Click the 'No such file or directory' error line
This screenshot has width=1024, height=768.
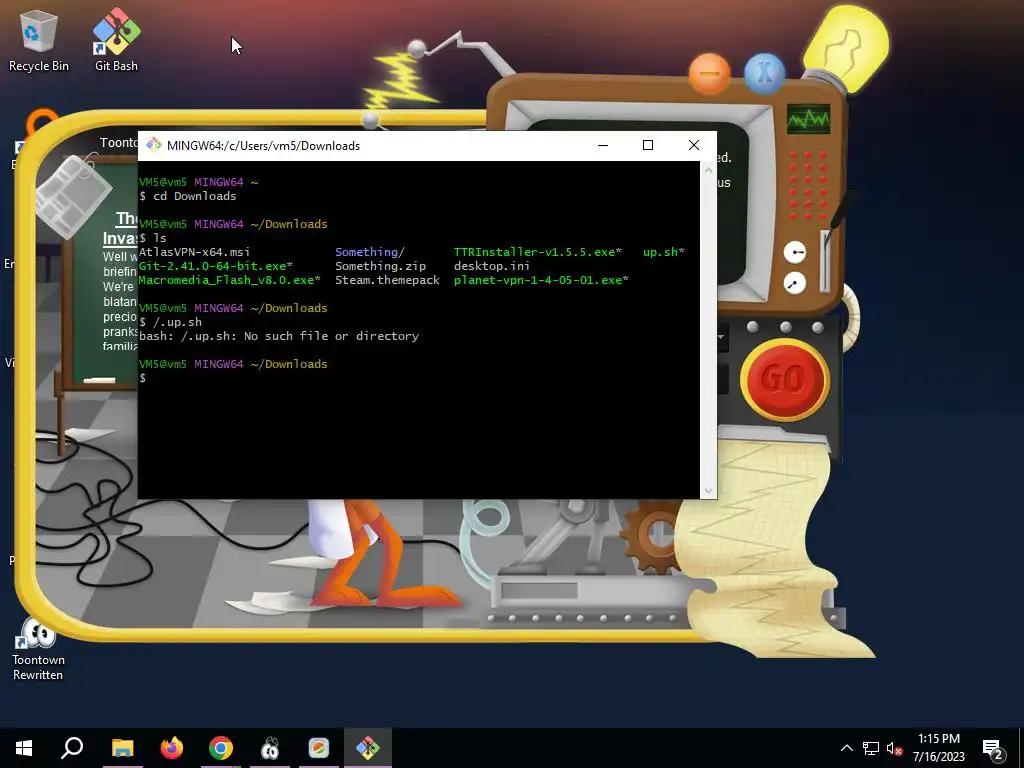click(x=279, y=336)
